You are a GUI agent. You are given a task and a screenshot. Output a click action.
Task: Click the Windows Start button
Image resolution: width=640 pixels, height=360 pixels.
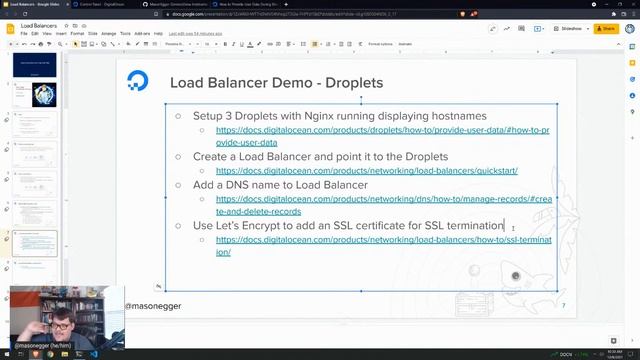pos(7,354)
